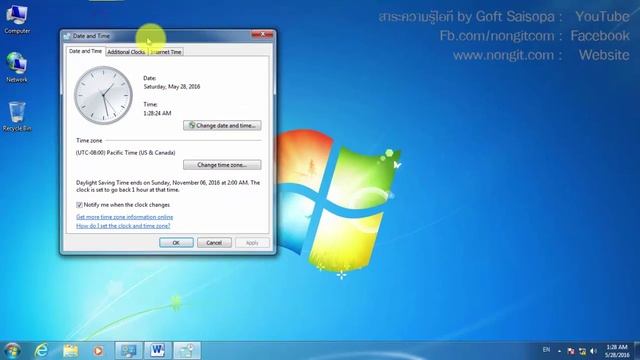Launch Internet Explorer from the taskbar
Screen dimensions: 640x360
(41, 351)
